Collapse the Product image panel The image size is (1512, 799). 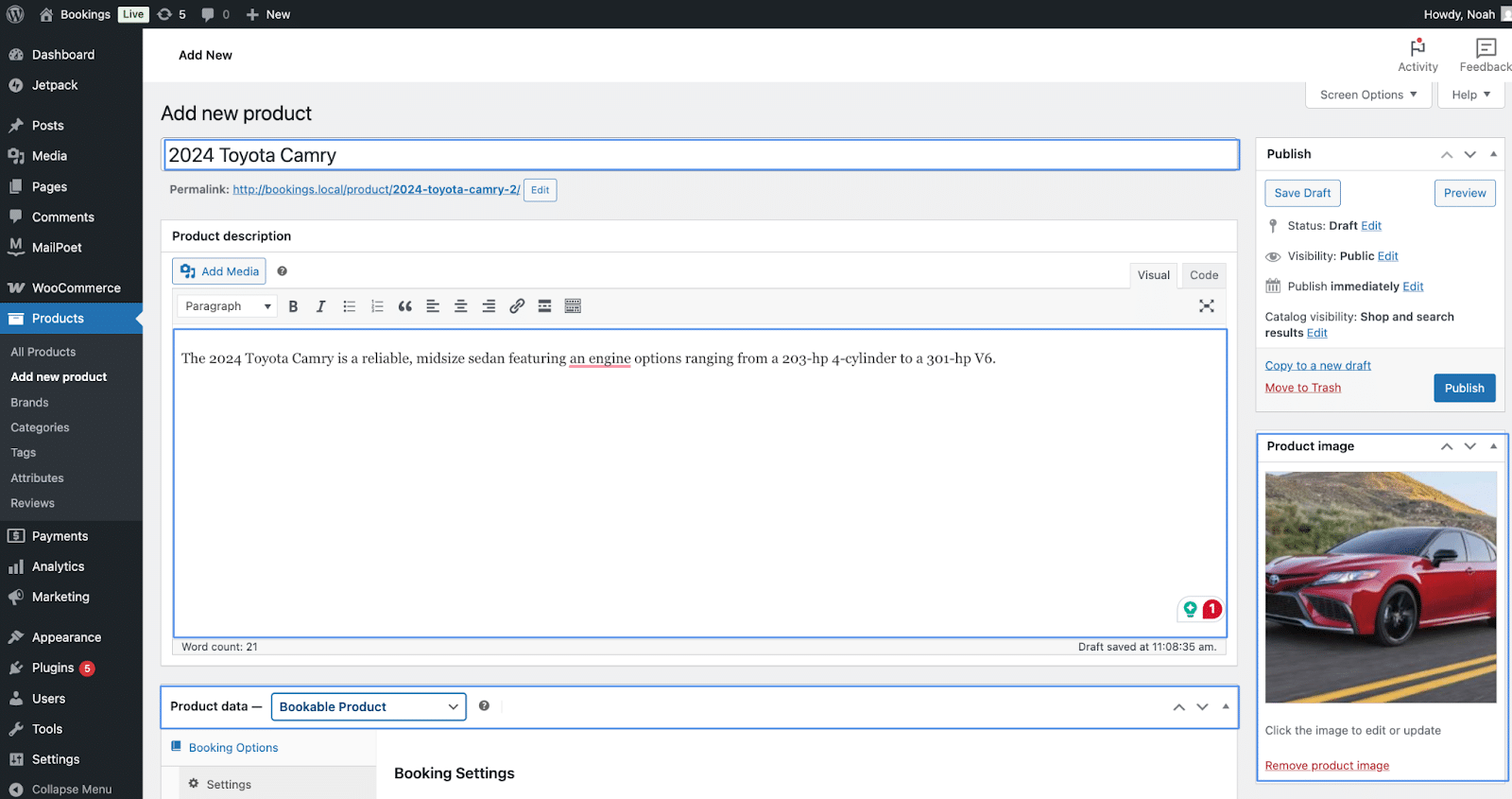coord(1493,446)
